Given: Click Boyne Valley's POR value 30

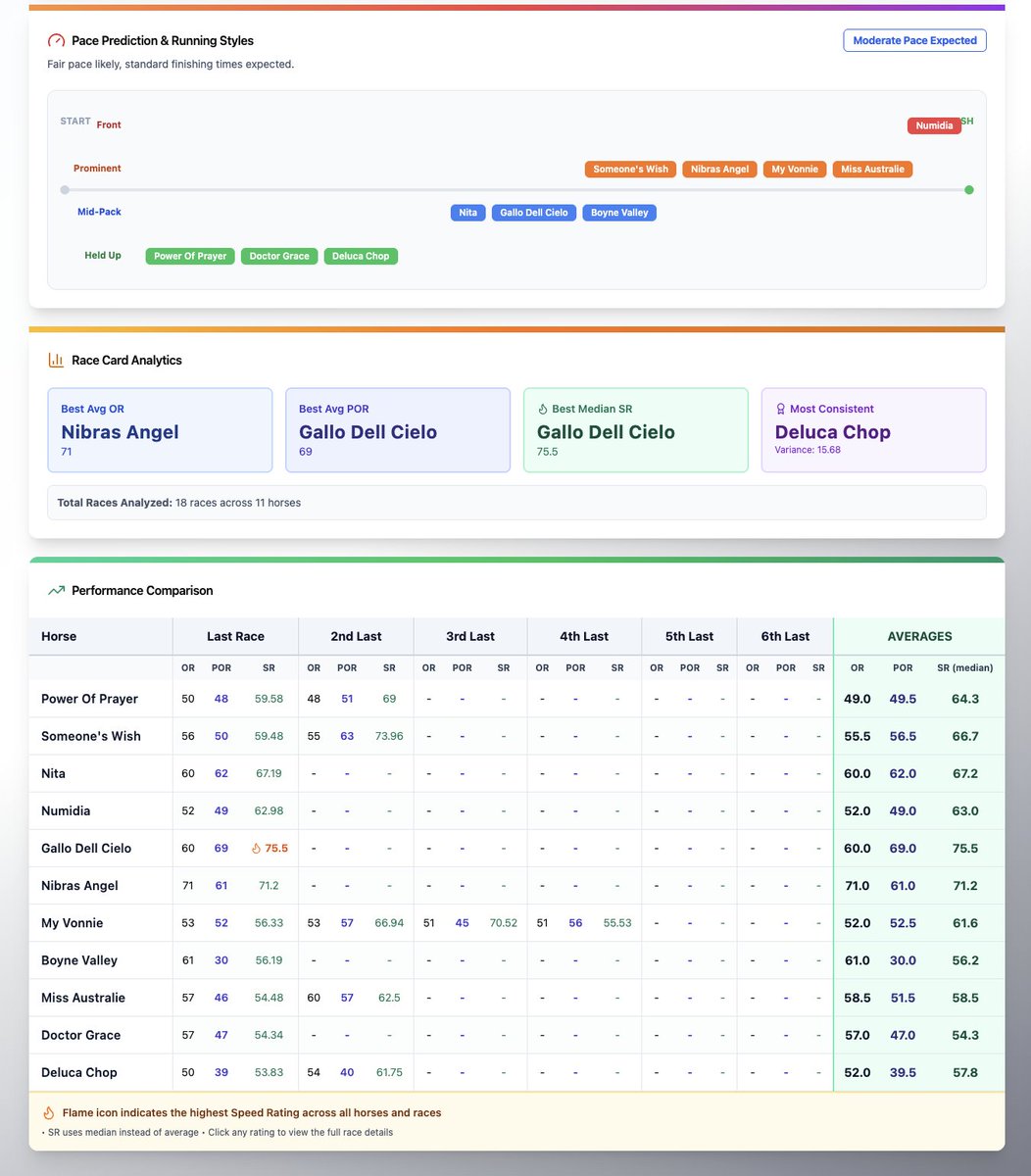Looking at the screenshot, I should click(221, 960).
